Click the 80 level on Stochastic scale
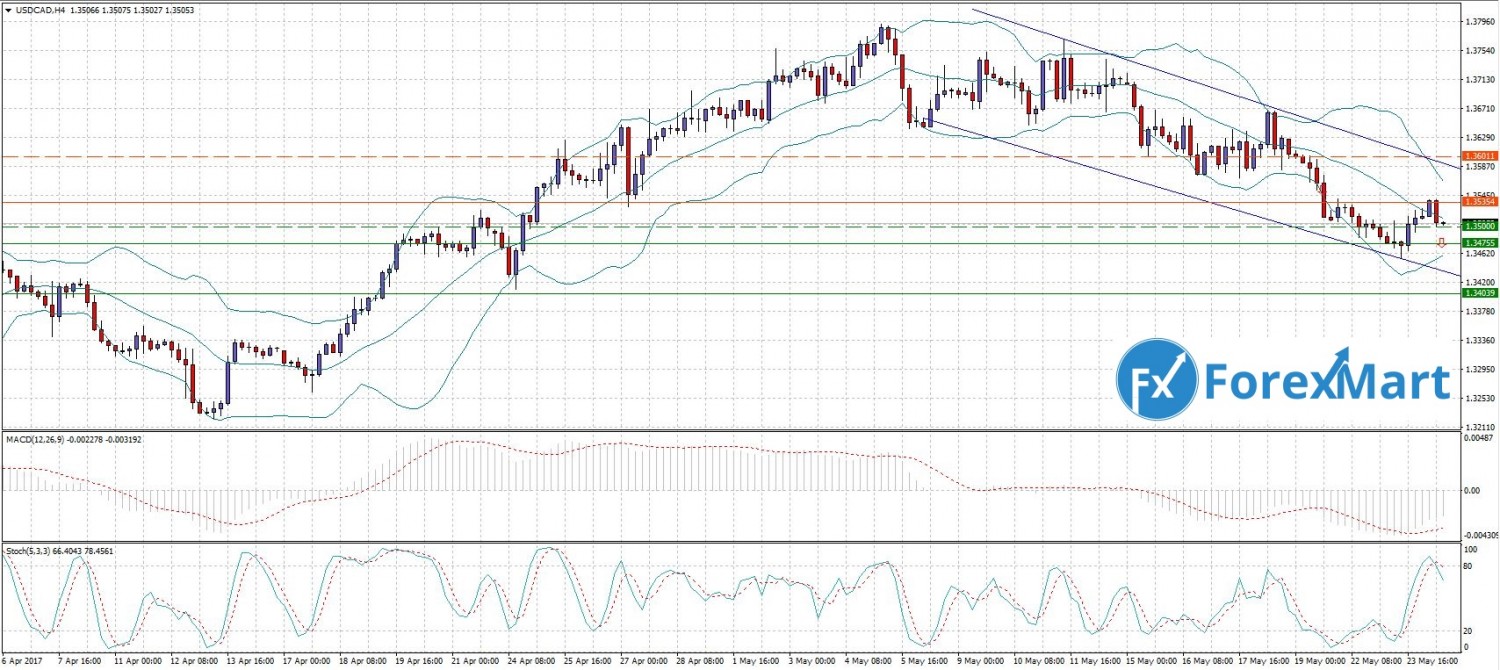 [1468, 567]
